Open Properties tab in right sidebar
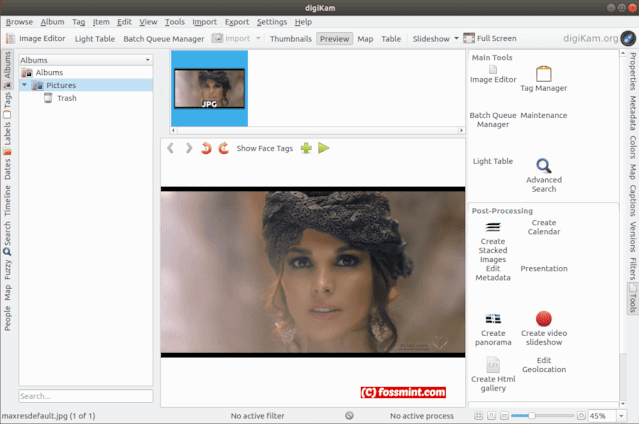 [x=632, y=71]
